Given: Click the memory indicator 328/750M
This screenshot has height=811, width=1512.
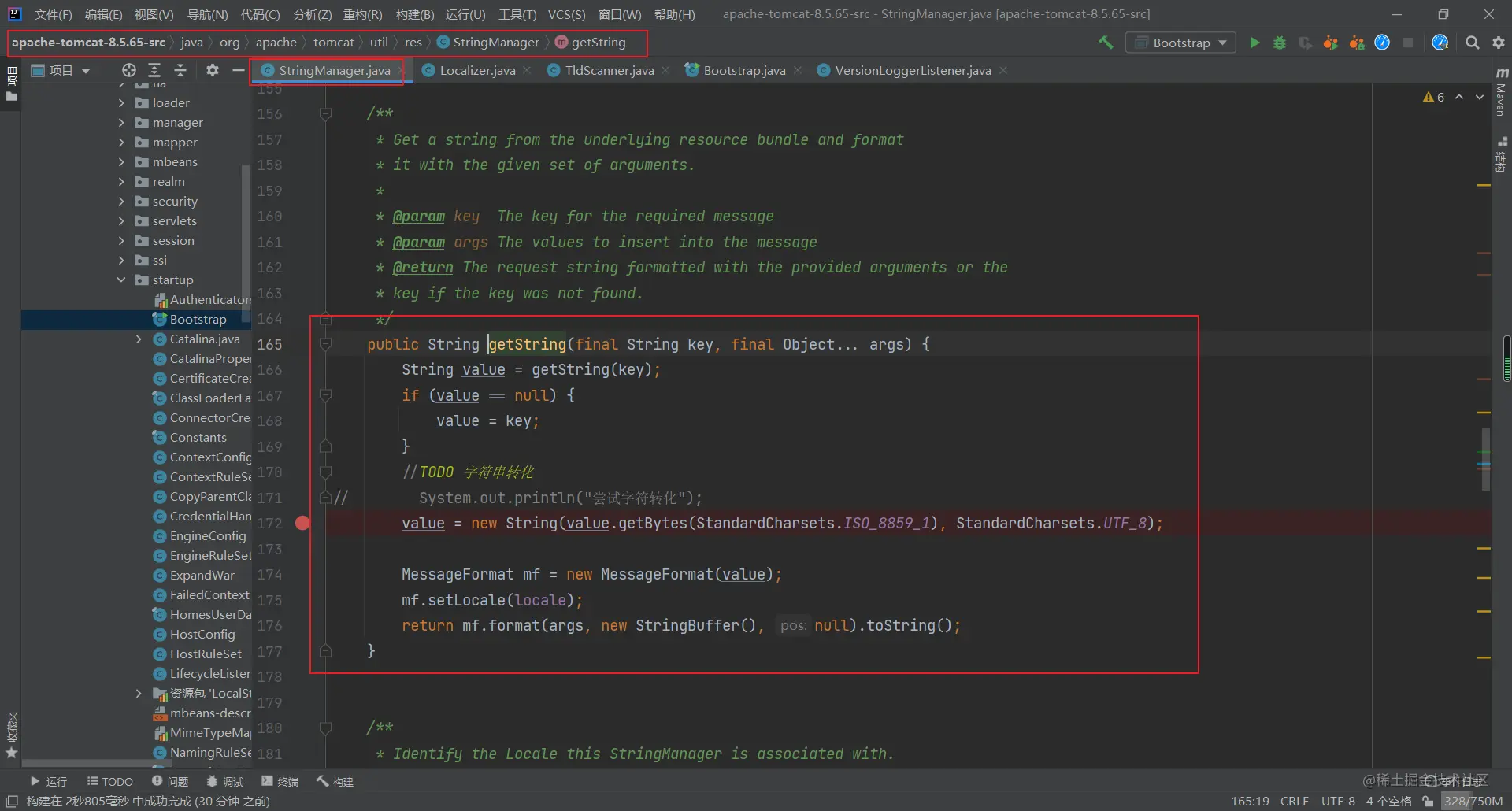Looking at the screenshot, I should tap(1473, 801).
